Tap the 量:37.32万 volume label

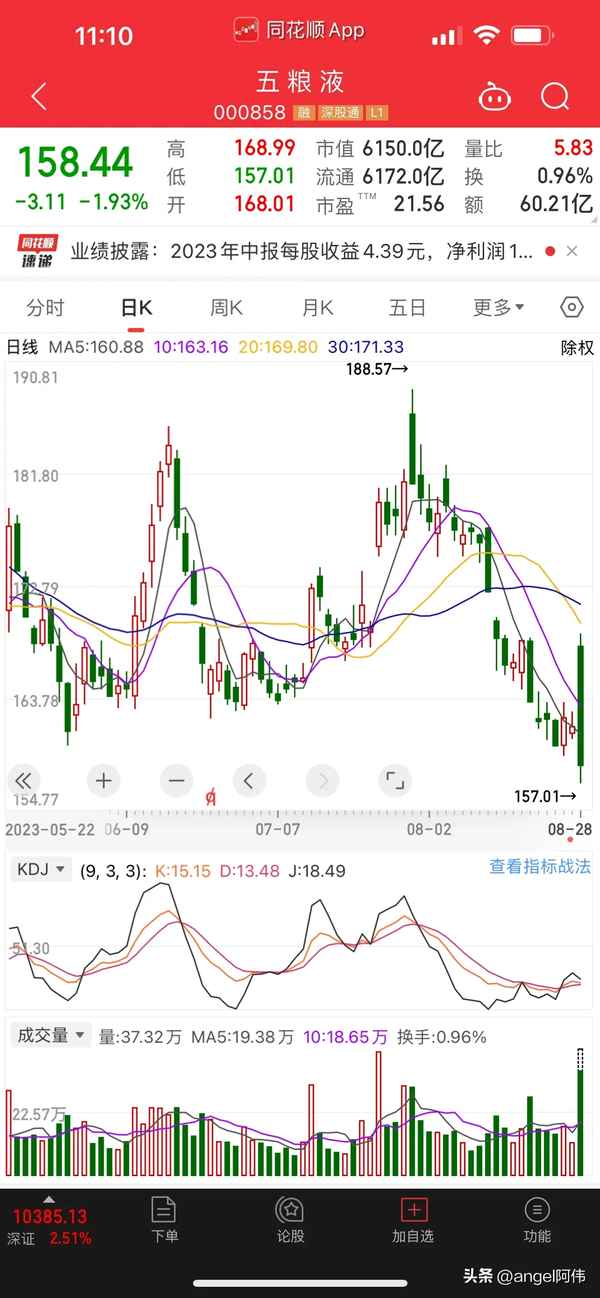point(140,1037)
